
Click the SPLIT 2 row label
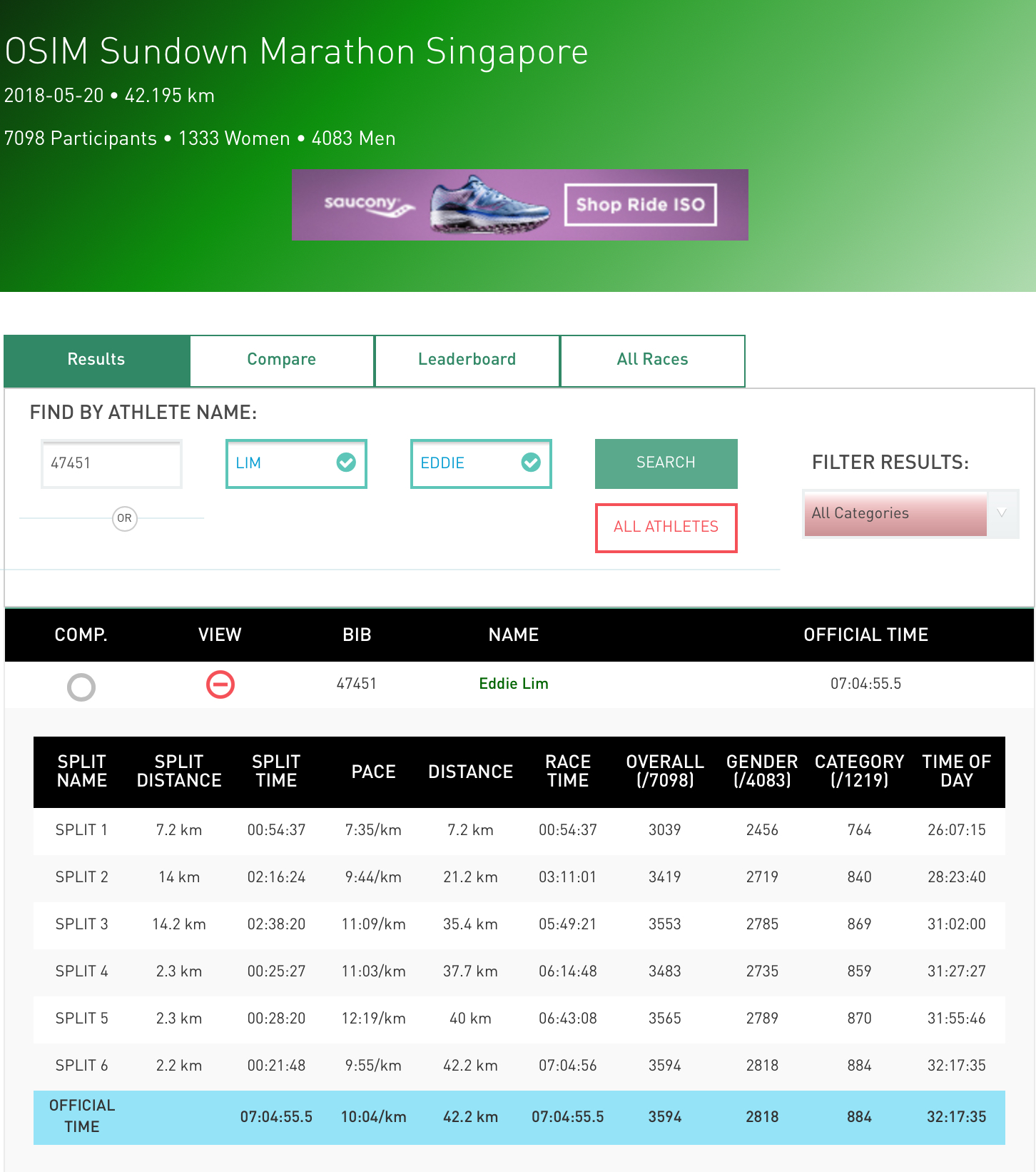pos(81,877)
